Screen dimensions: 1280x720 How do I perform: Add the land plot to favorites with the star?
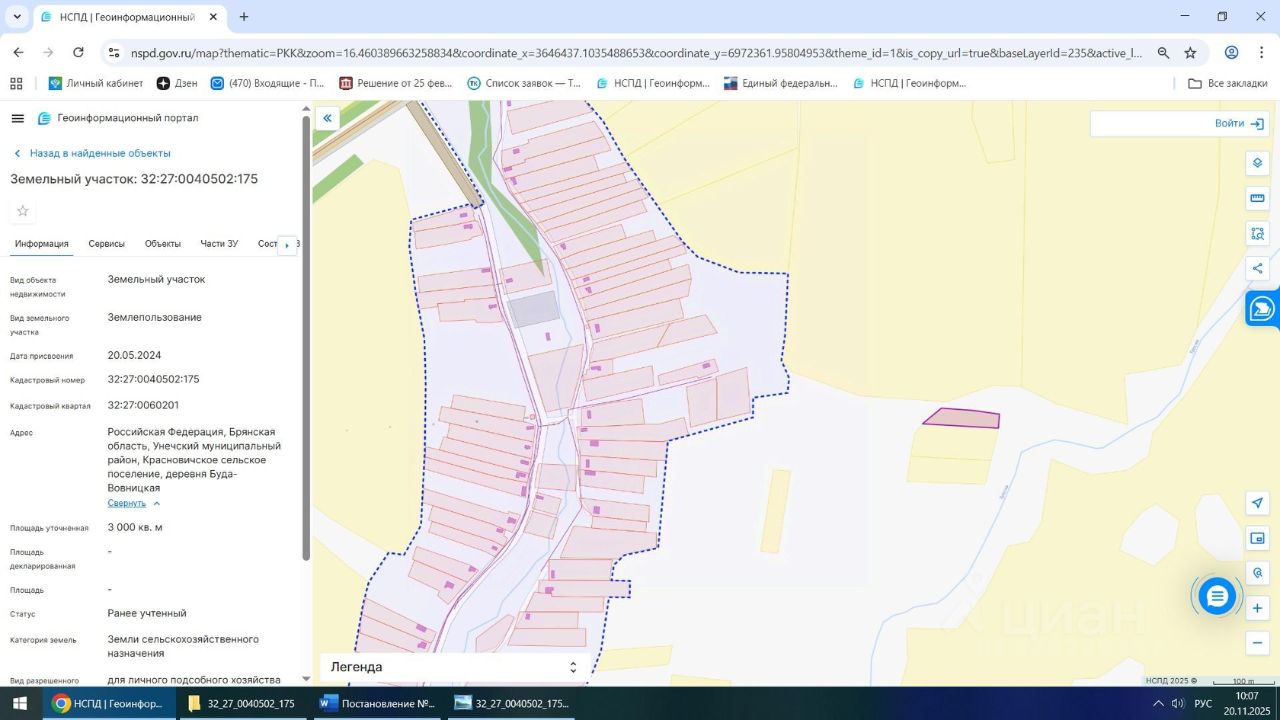pyautogui.click(x=23, y=211)
